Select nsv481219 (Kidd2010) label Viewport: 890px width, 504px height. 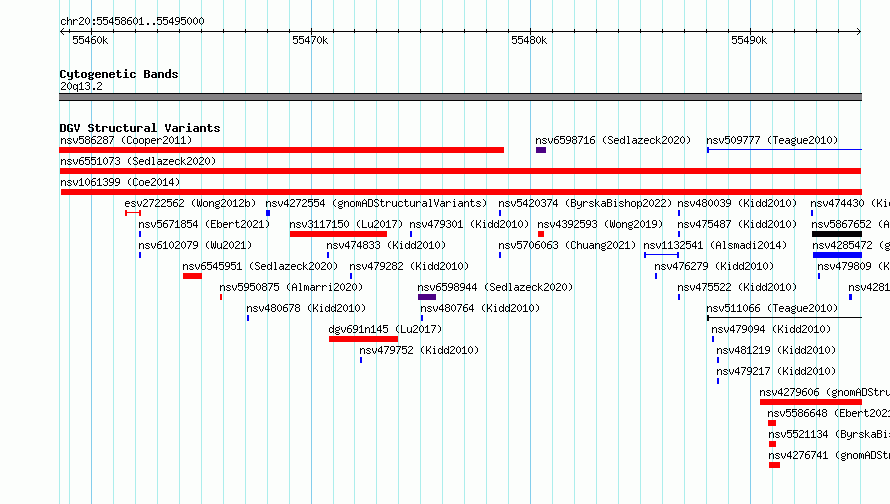776,350
